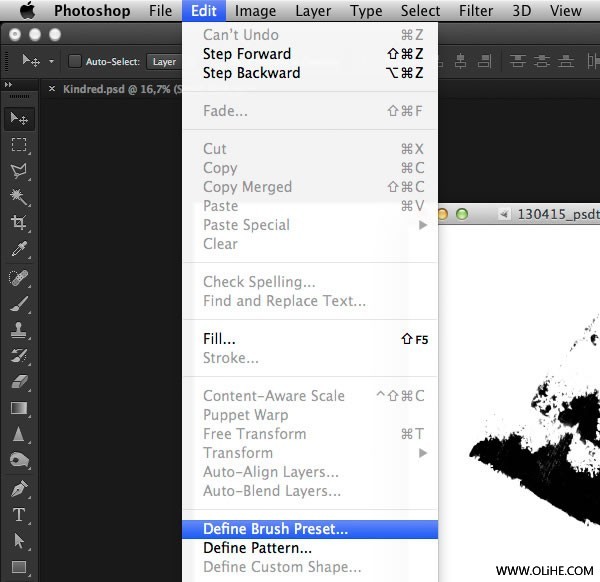The image size is (600, 582).
Task: Select the Eyedropper tool
Action: point(19,249)
